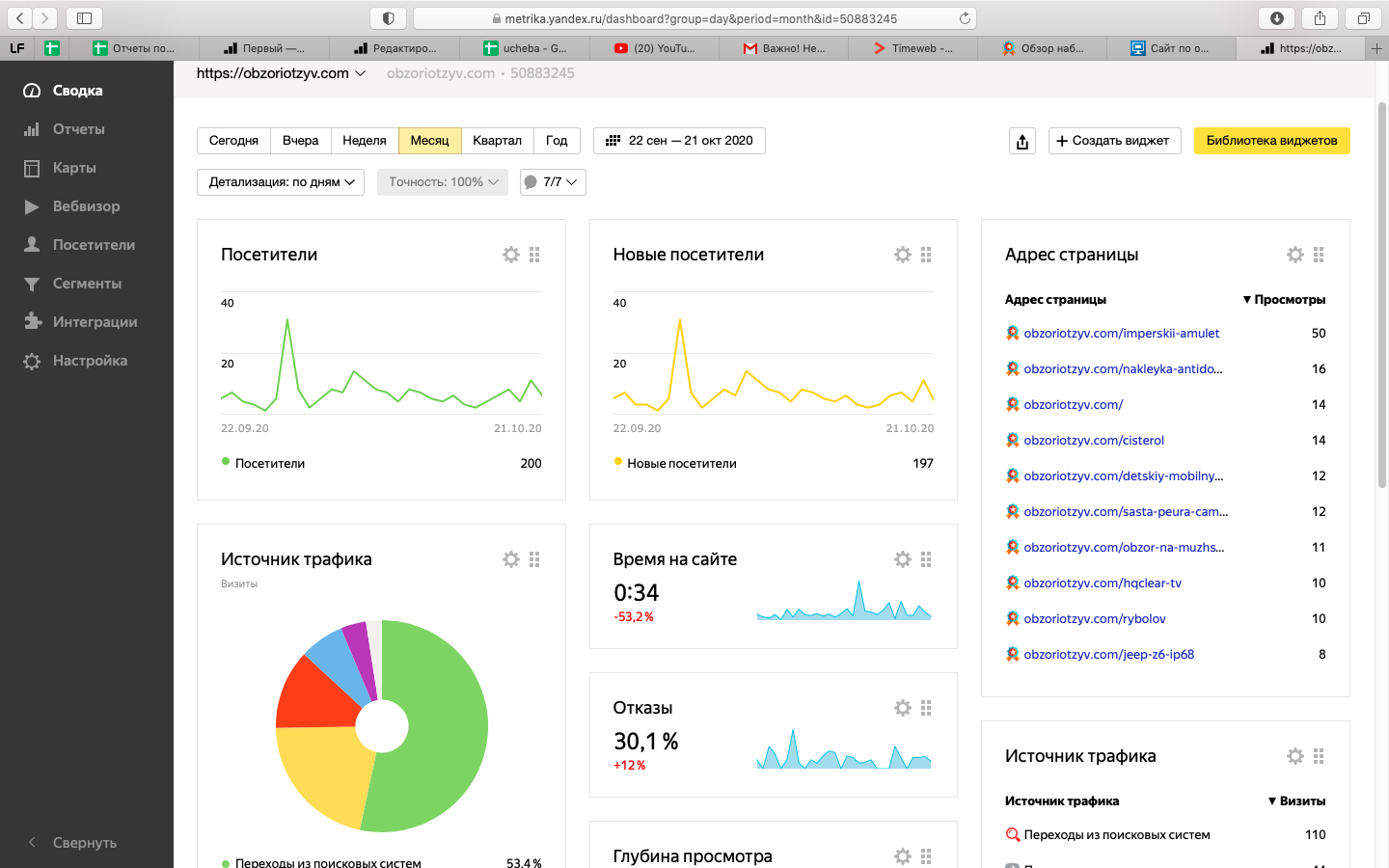This screenshot has width=1389, height=868.
Task: Select the Сегодня period
Action: tap(233, 141)
